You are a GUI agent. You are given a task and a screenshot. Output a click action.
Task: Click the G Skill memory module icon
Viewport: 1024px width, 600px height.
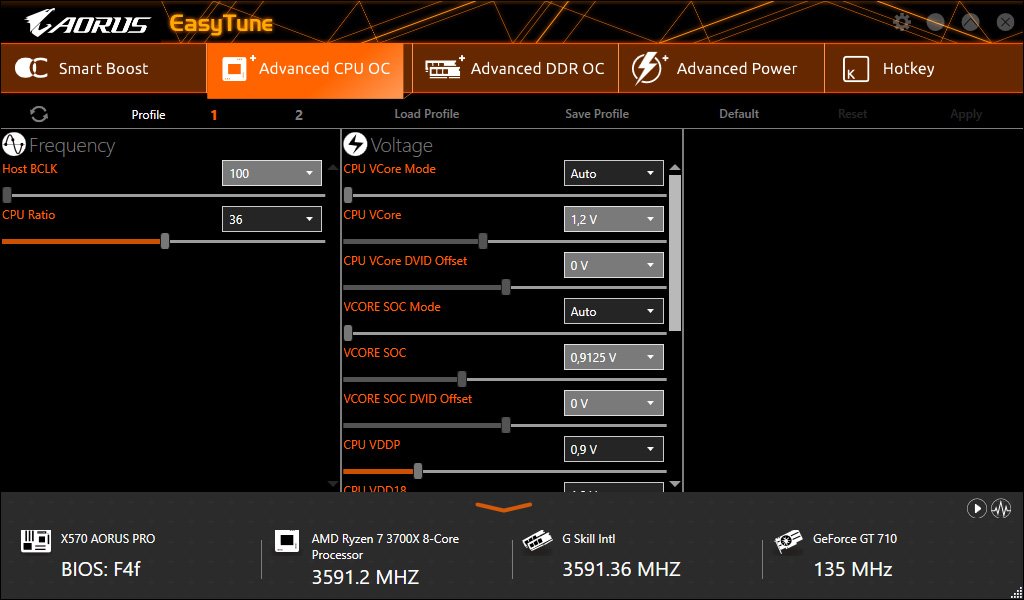[538, 543]
